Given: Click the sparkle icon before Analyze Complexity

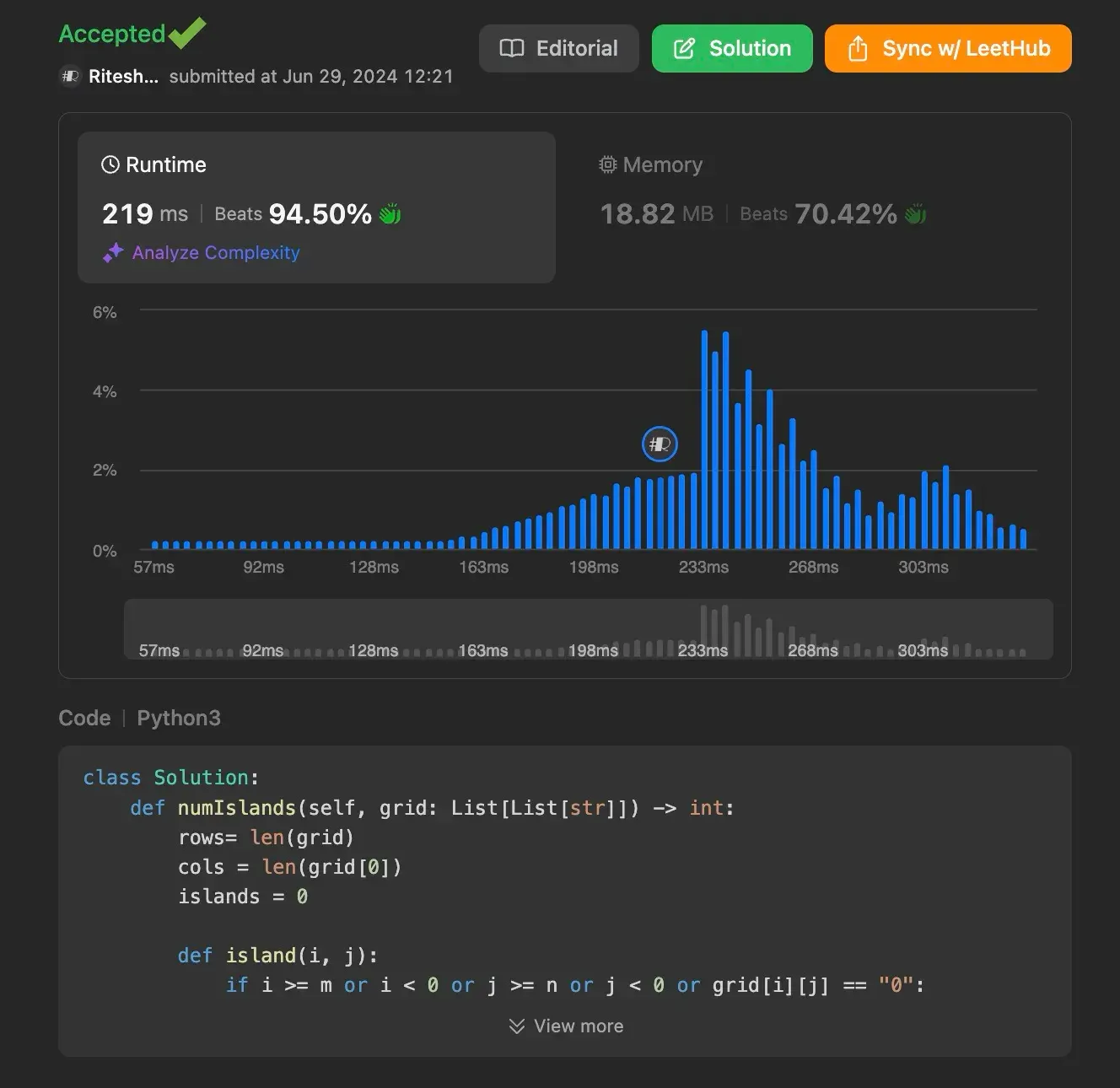Looking at the screenshot, I should point(113,253).
